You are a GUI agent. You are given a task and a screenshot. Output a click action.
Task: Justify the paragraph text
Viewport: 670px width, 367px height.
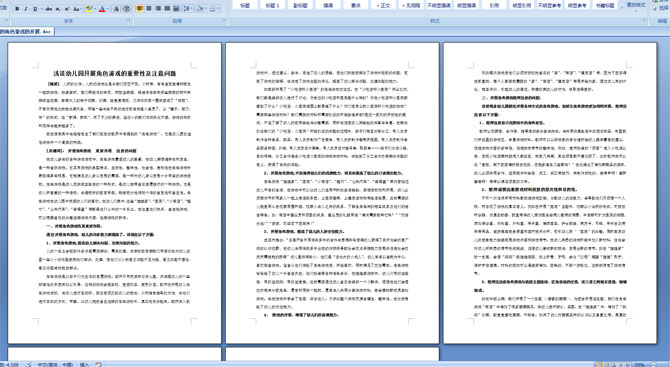coord(167,9)
